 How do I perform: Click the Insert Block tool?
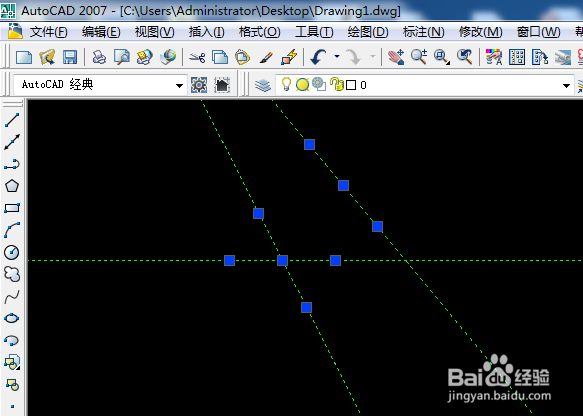coord(12,362)
